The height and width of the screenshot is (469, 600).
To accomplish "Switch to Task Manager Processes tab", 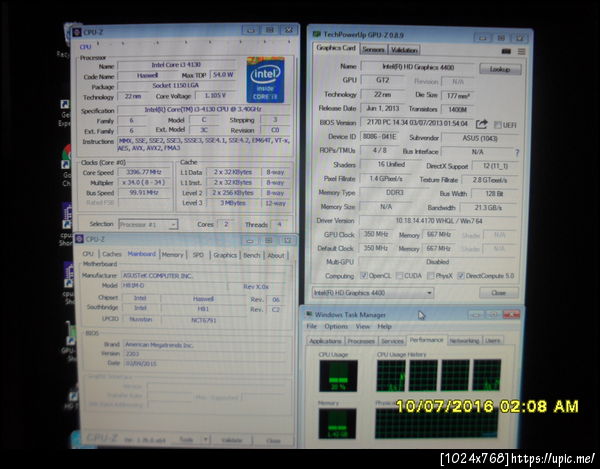I will pos(360,341).
